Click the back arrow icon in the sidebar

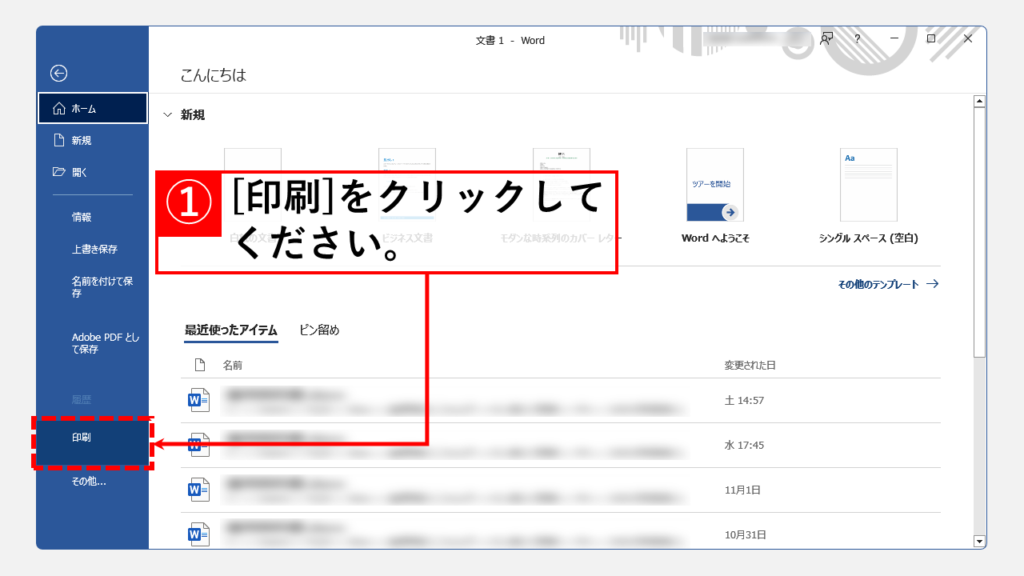click(x=59, y=73)
